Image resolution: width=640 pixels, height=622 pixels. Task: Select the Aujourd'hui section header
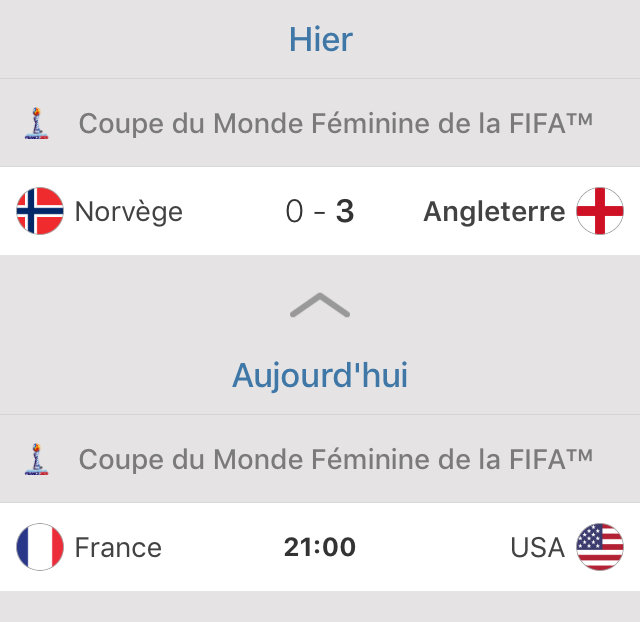tap(320, 375)
